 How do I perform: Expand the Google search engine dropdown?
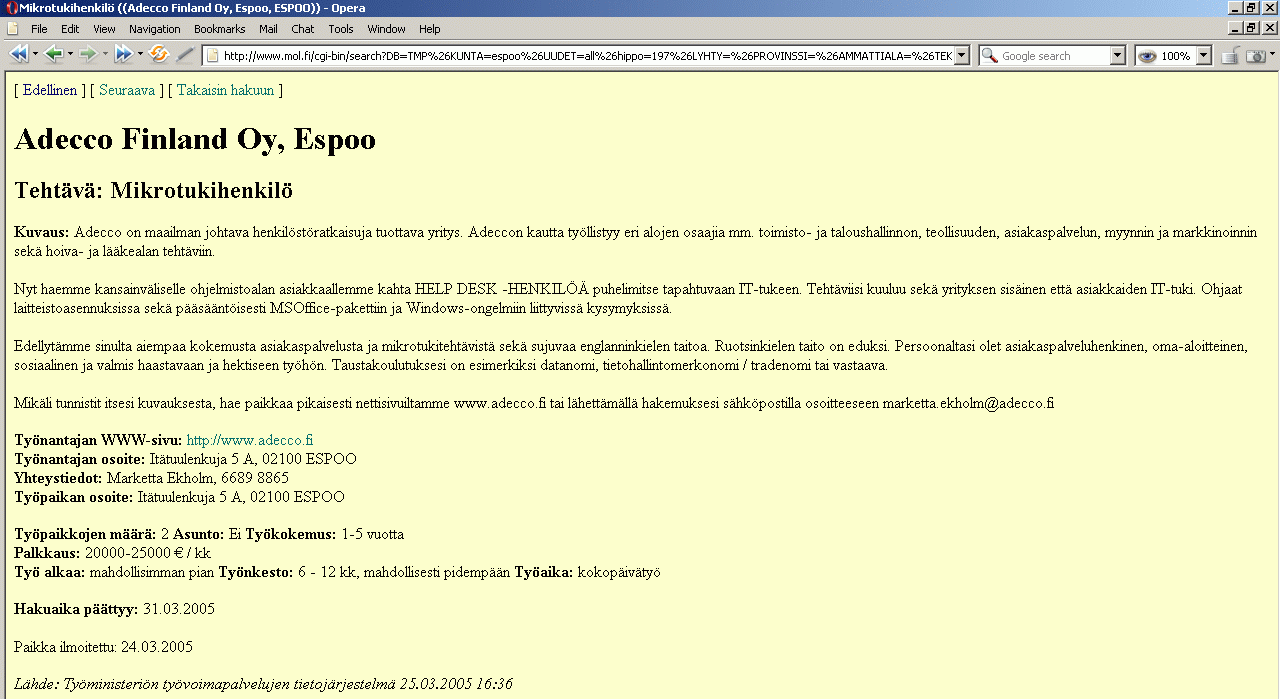click(x=1118, y=56)
